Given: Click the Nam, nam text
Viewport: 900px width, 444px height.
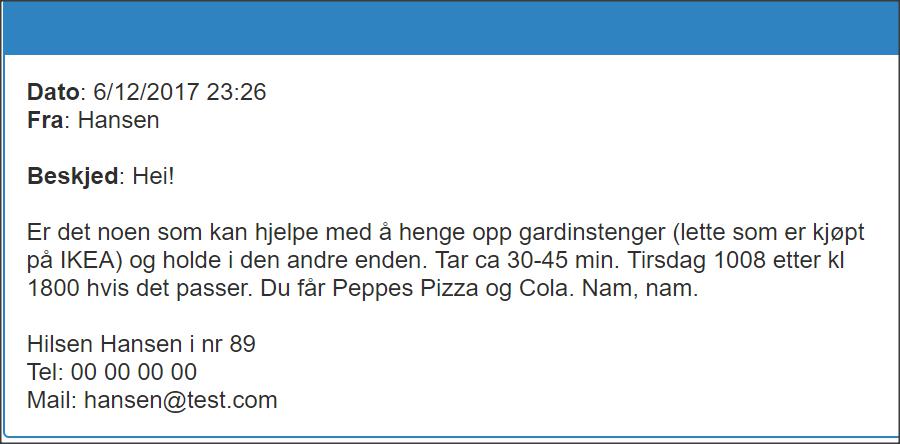Looking at the screenshot, I should (640, 289).
